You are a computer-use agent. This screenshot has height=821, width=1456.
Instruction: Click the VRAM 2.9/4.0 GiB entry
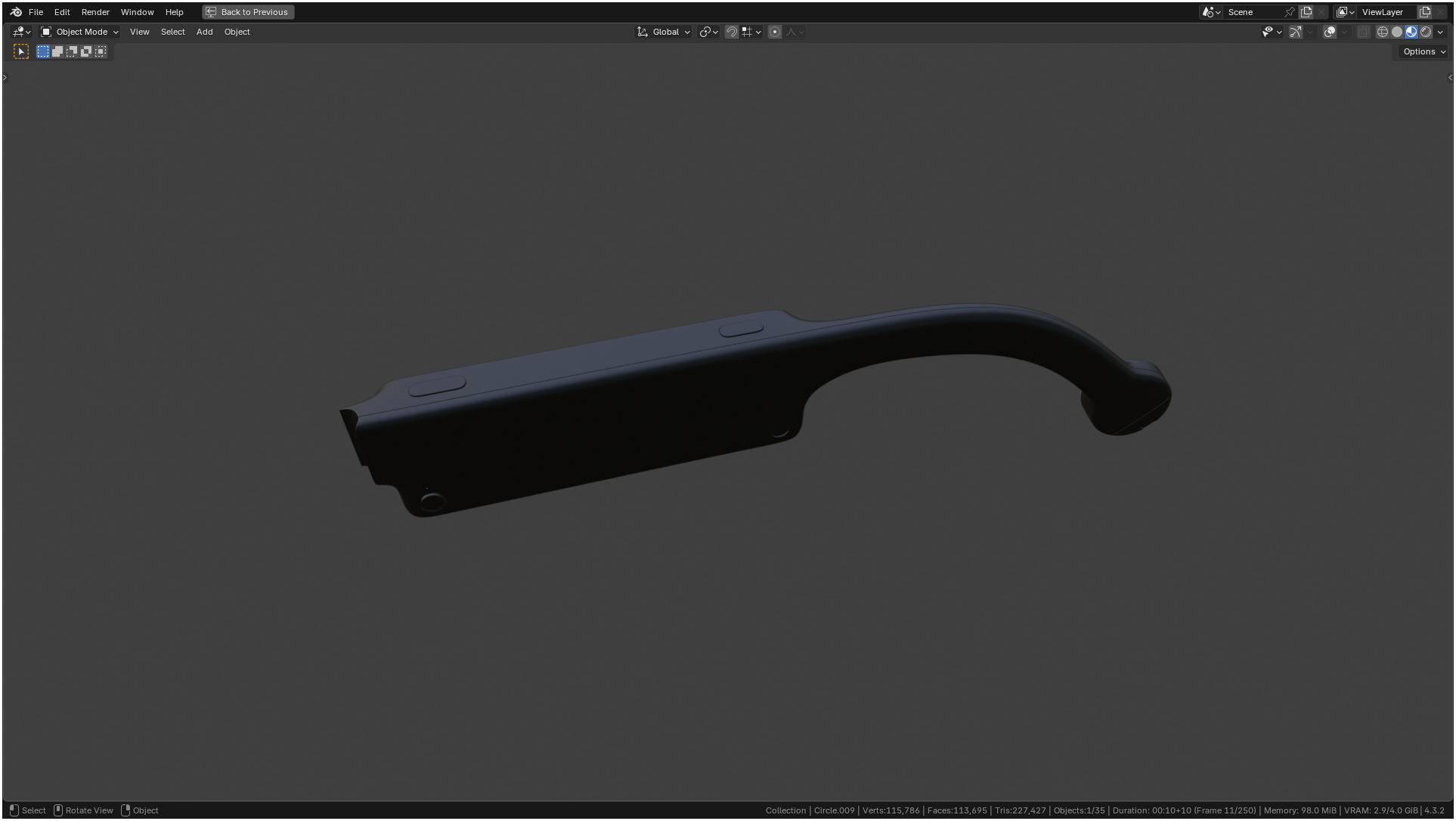tap(1380, 810)
